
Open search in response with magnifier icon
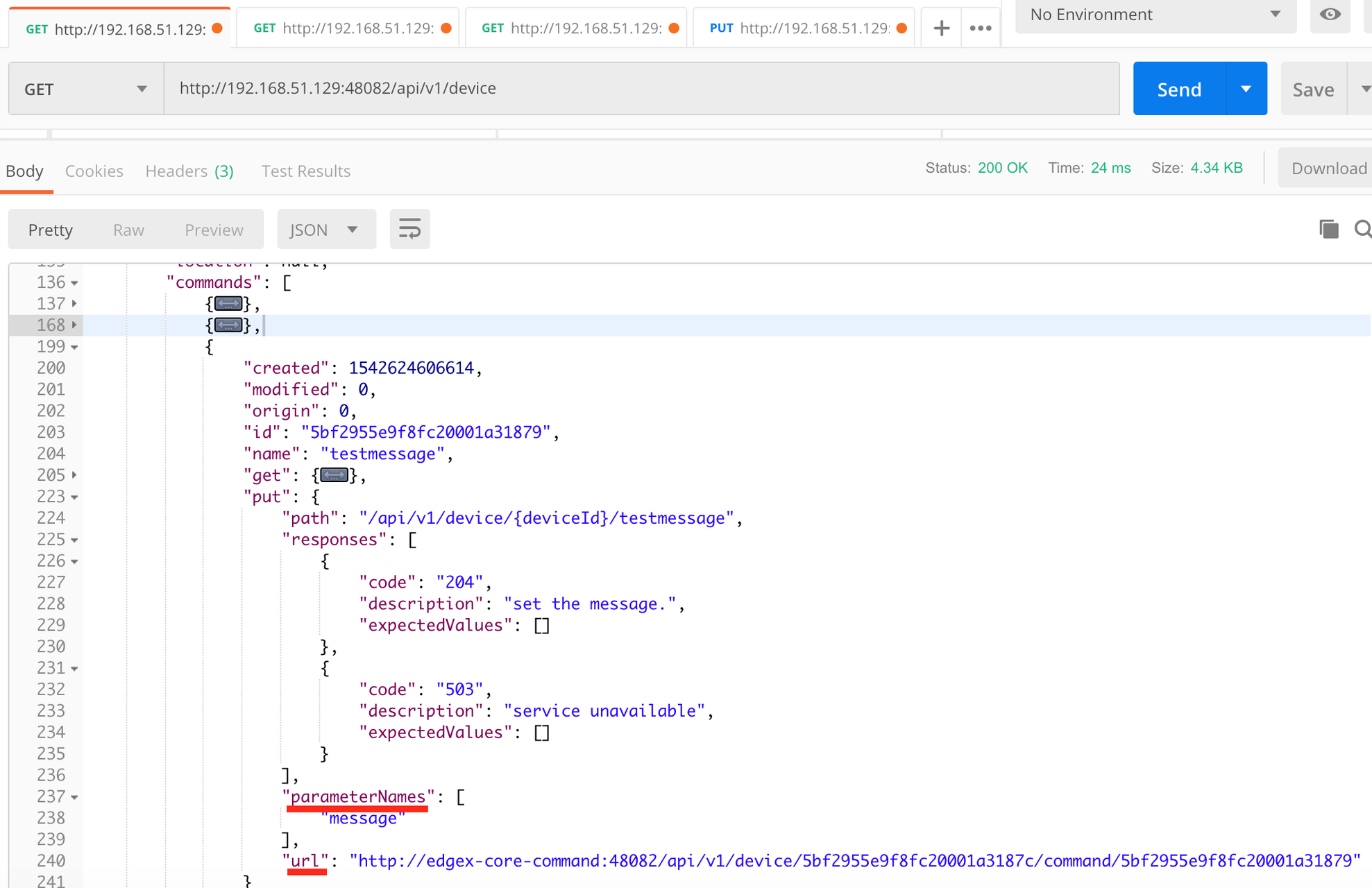coord(1363,229)
